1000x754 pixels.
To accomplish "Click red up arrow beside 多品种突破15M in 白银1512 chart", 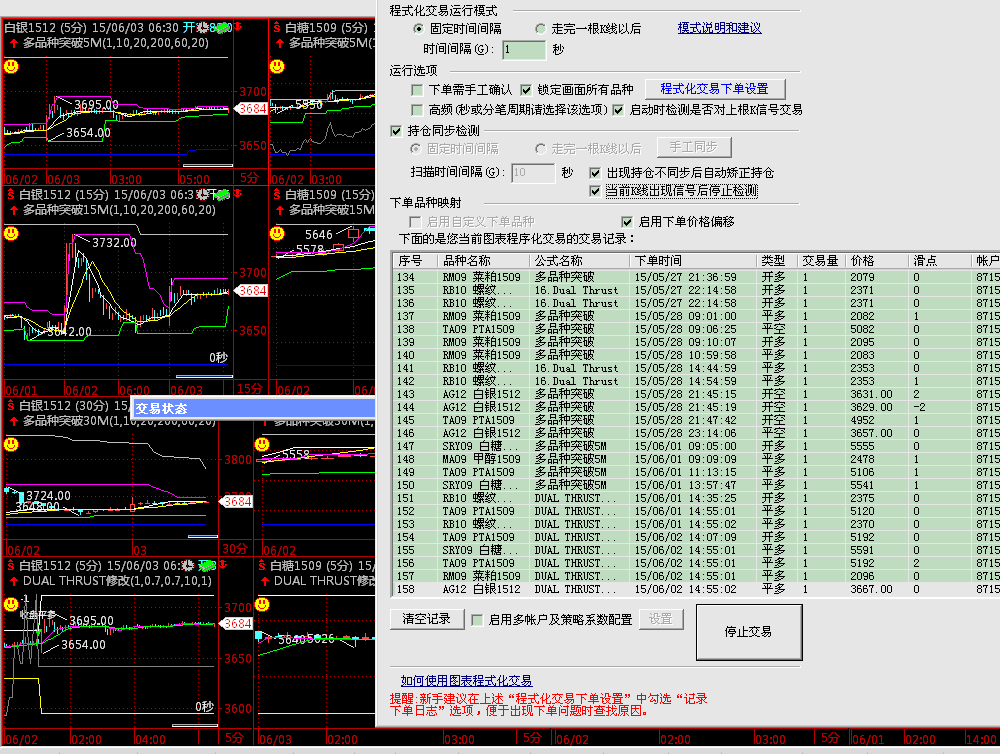I will pos(13,211).
